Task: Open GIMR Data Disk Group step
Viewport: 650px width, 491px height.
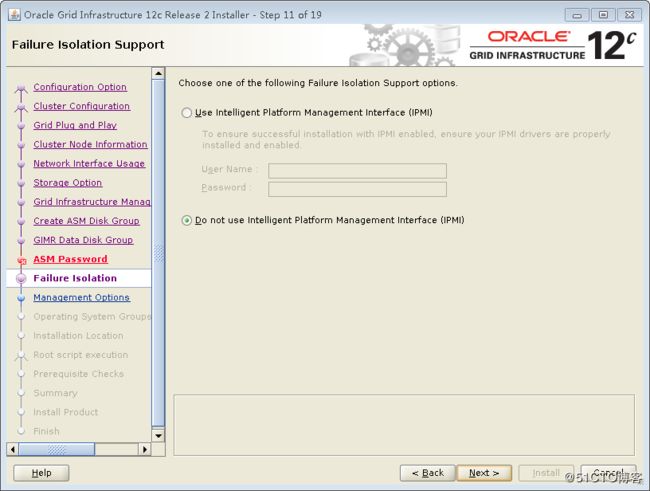Action: 83,240
